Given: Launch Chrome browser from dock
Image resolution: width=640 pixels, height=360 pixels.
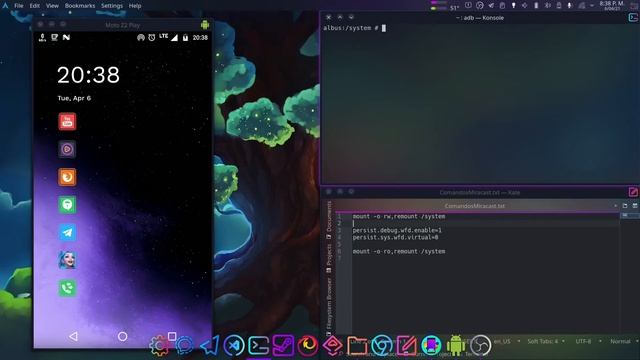Looking at the screenshot, I should coord(382,346).
